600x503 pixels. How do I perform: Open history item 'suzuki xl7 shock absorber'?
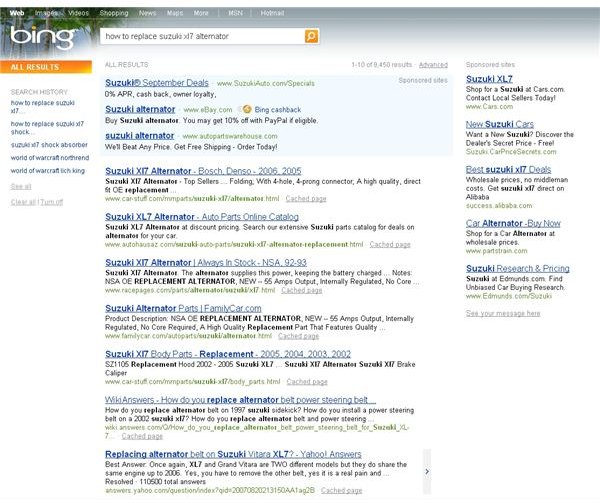pos(49,145)
